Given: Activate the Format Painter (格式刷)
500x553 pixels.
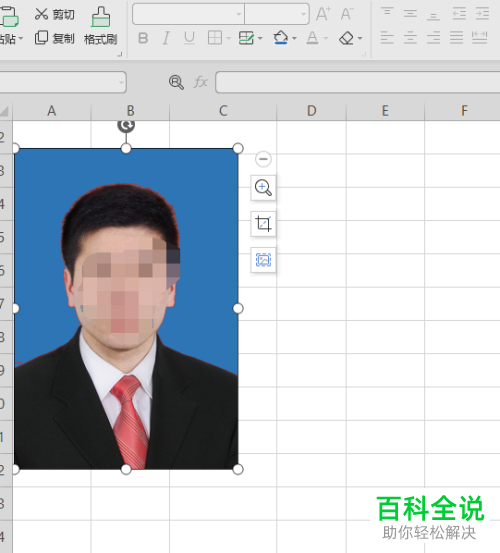Looking at the screenshot, I should [x=100, y=26].
